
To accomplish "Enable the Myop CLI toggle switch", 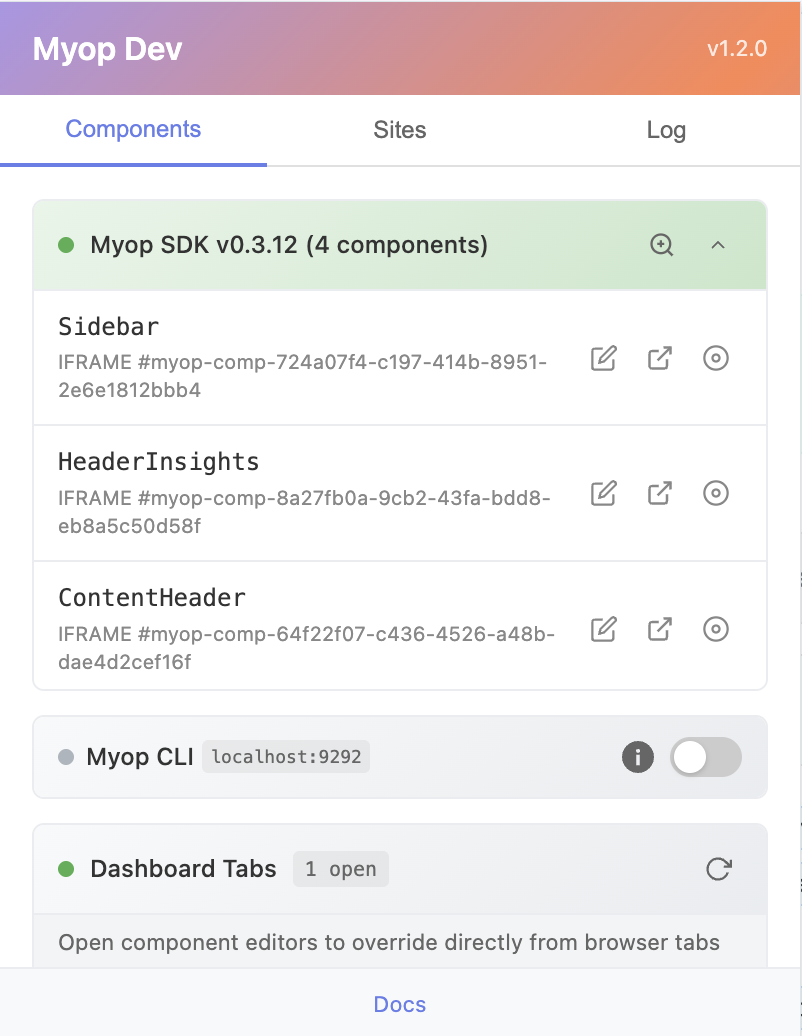I will (705, 757).
